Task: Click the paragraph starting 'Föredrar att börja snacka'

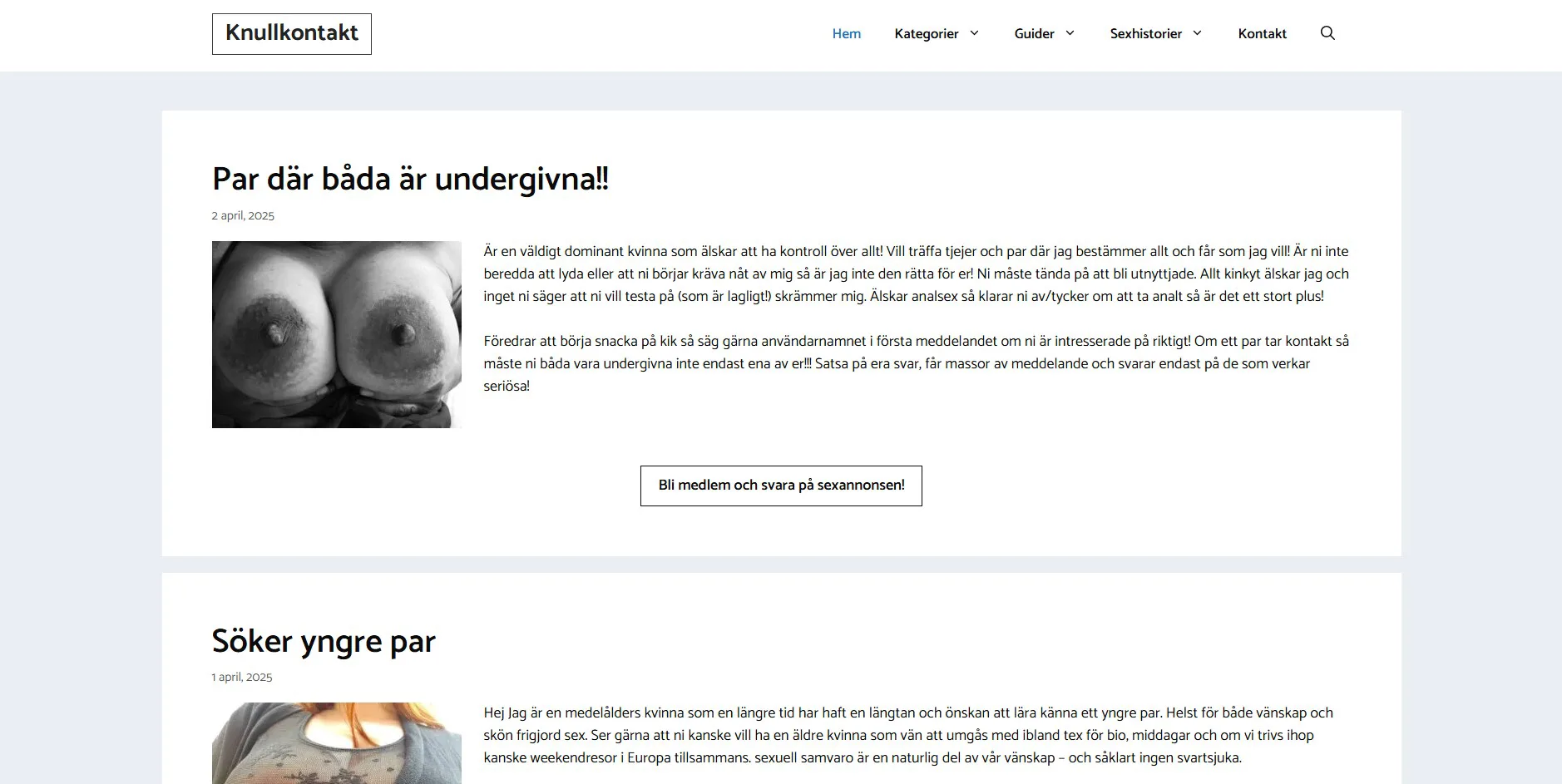Action: pyautogui.click(x=915, y=363)
